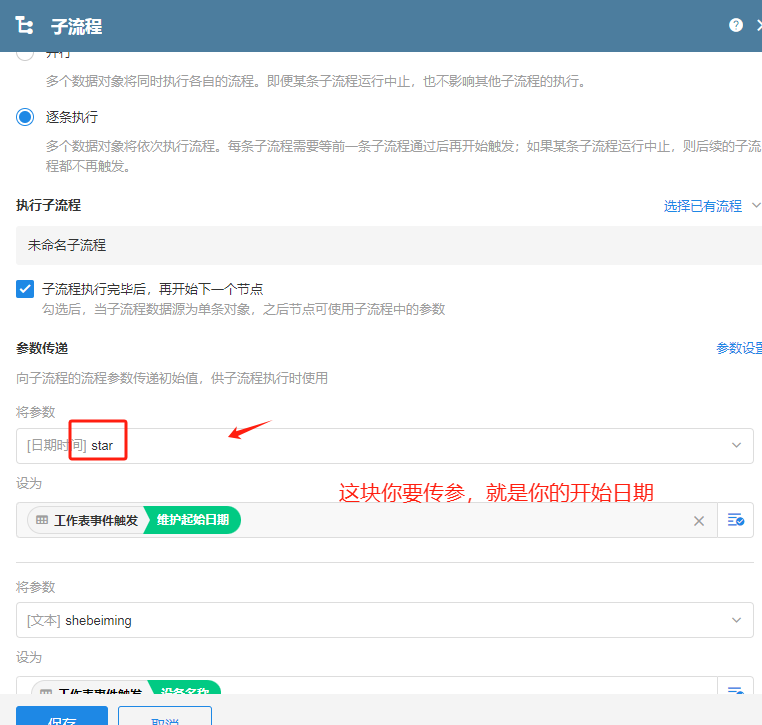Click the 保存 button

(x=62, y=716)
